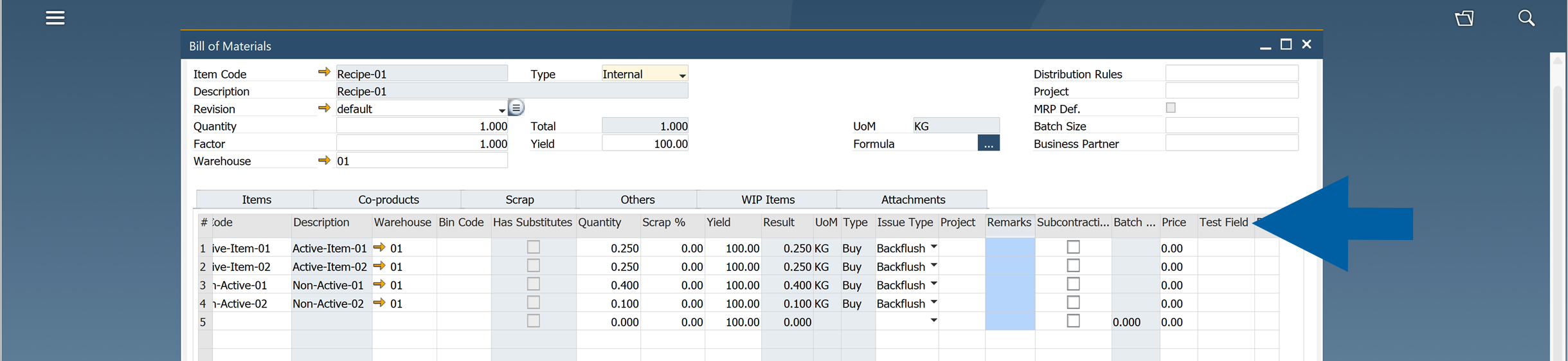
Task: Open Issue Type dropdown for Non-Active-01
Action: click(933, 284)
